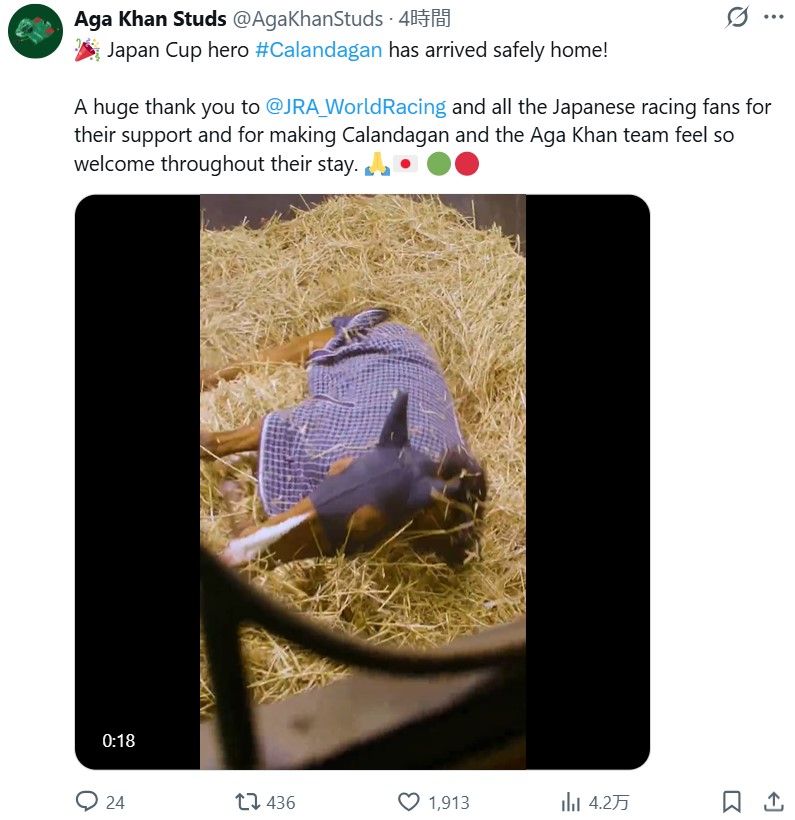Click the #Calandagan hashtag link
The height and width of the screenshot is (820, 795).
coord(319,50)
